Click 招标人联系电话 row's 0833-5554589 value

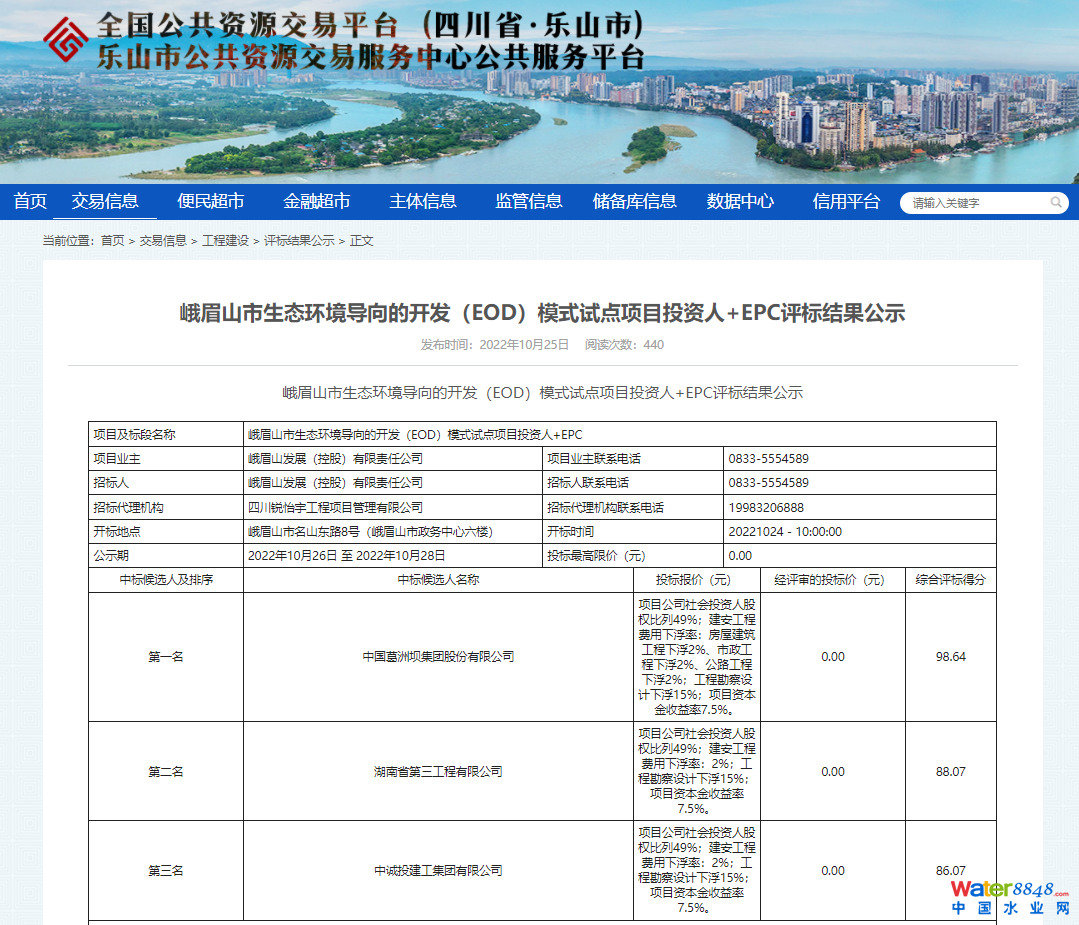[x=768, y=482]
